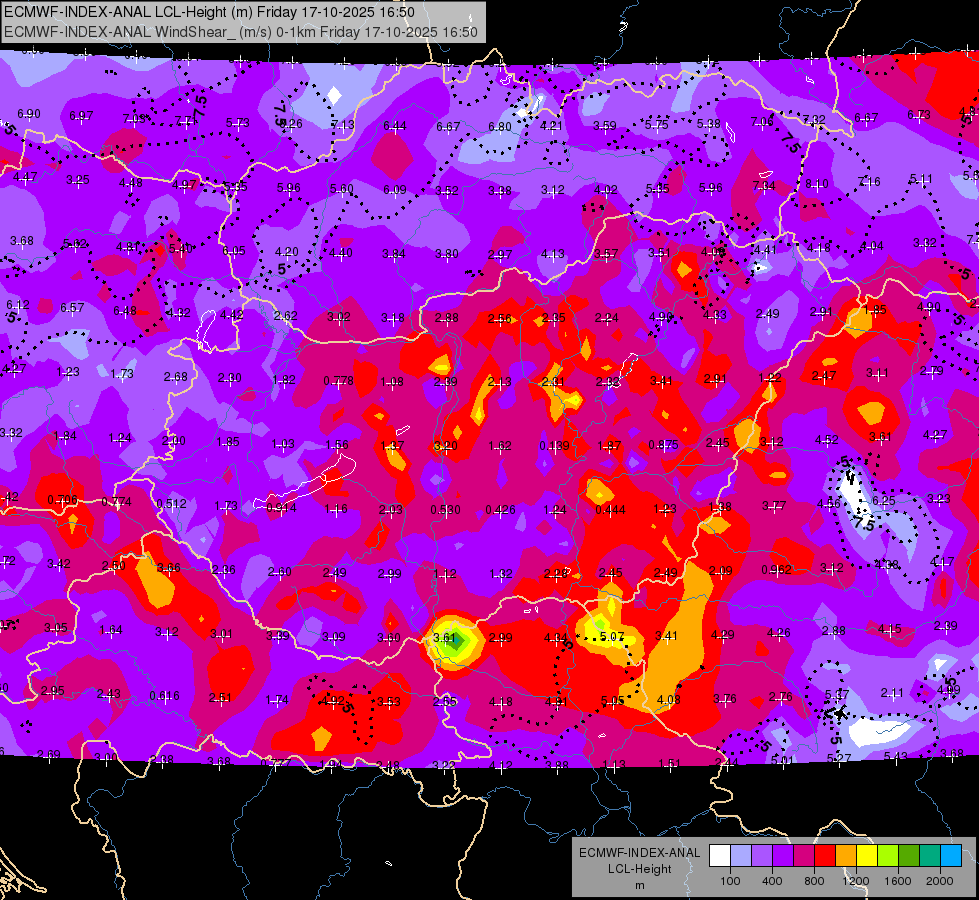Click the wind shear value '3.53'
Viewport: 979px width, 900px height.
[x=388, y=701]
